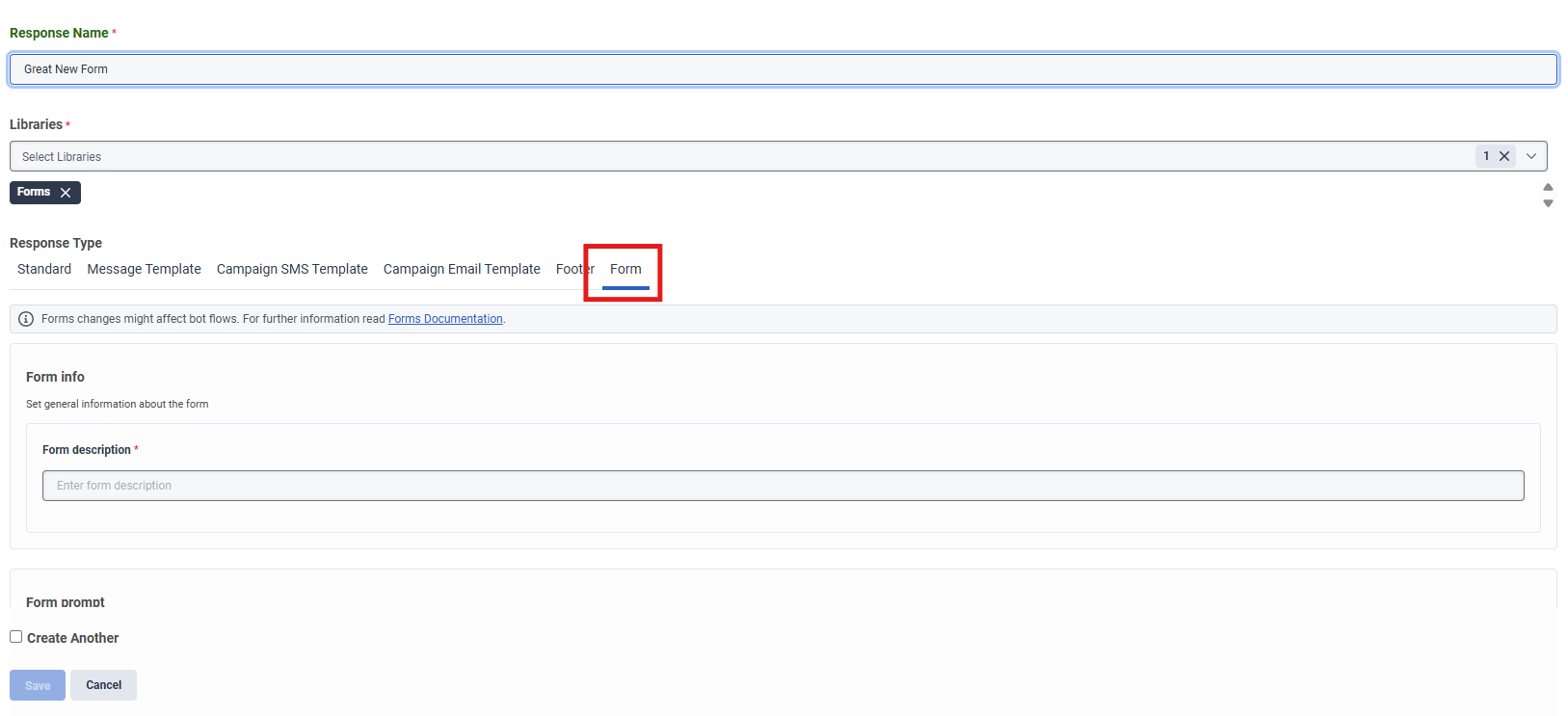The height and width of the screenshot is (716, 1568).
Task: Click the scroll down arrow
Action: pos(1548,203)
